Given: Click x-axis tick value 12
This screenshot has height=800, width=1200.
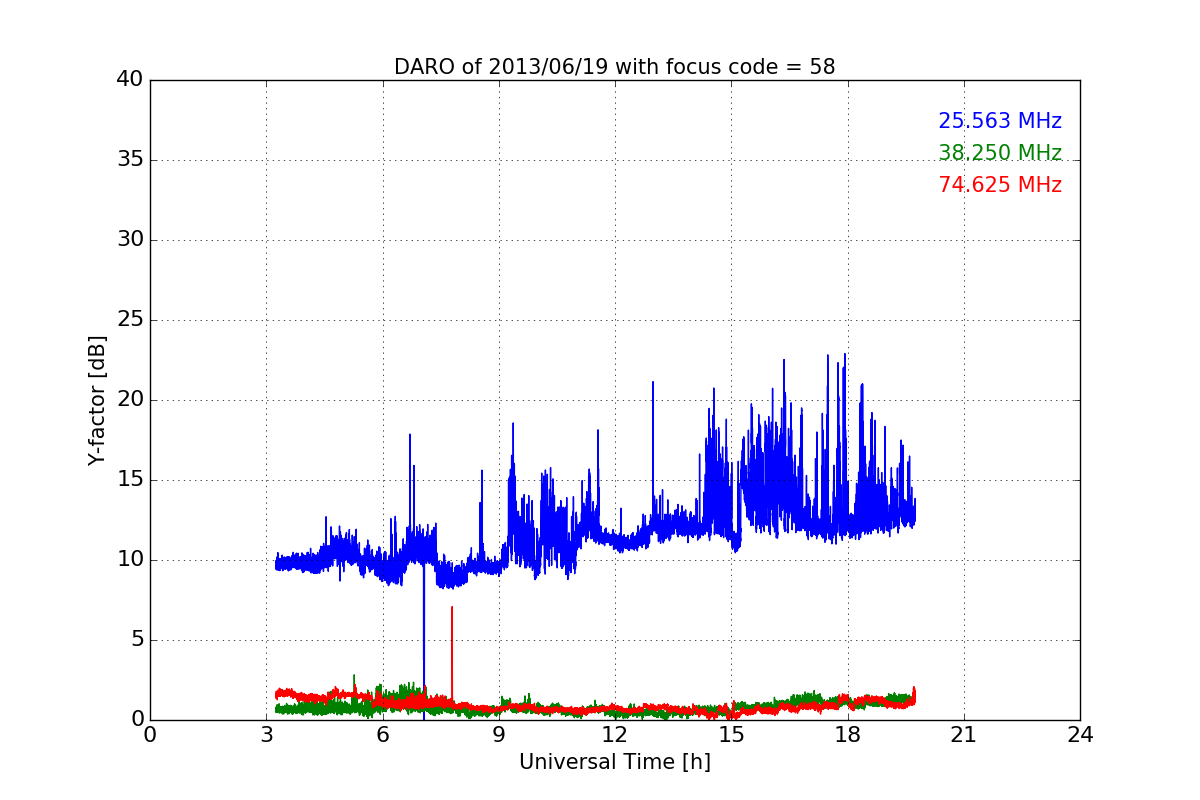Looking at the screenshot, I should click(615, 735).
